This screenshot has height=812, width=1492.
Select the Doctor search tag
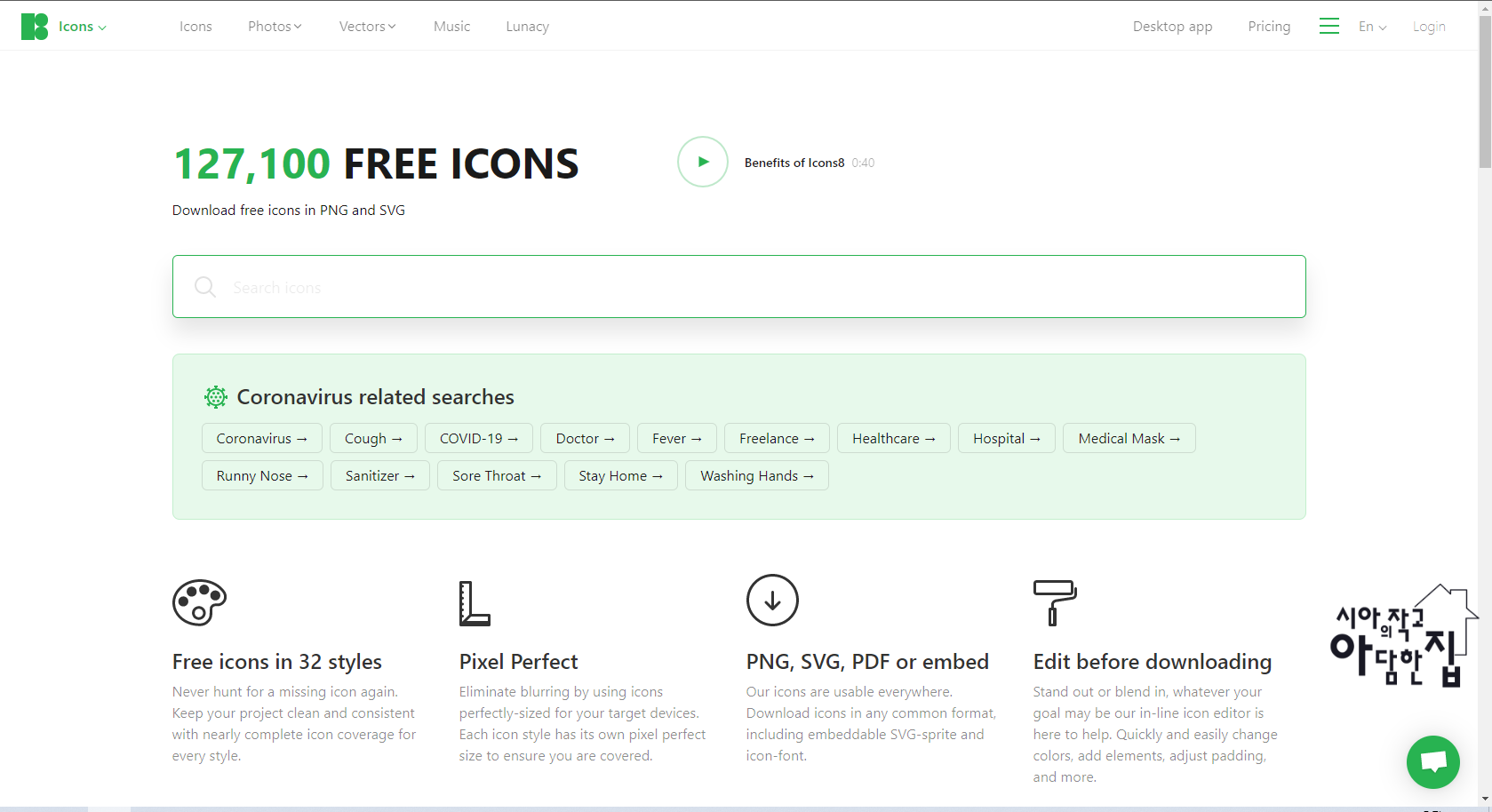point(585,439)
